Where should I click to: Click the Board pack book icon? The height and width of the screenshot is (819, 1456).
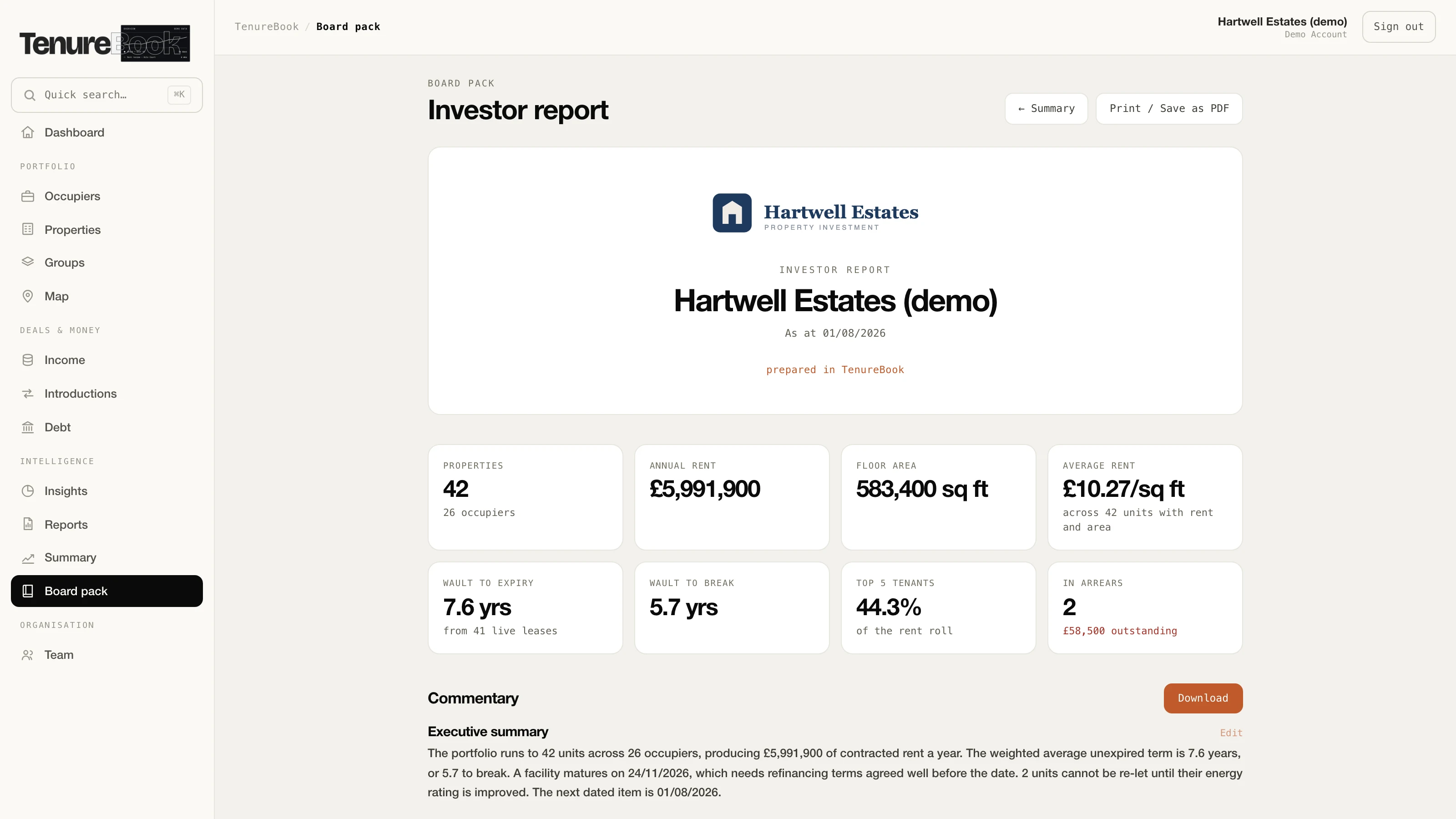coord(28,591)
